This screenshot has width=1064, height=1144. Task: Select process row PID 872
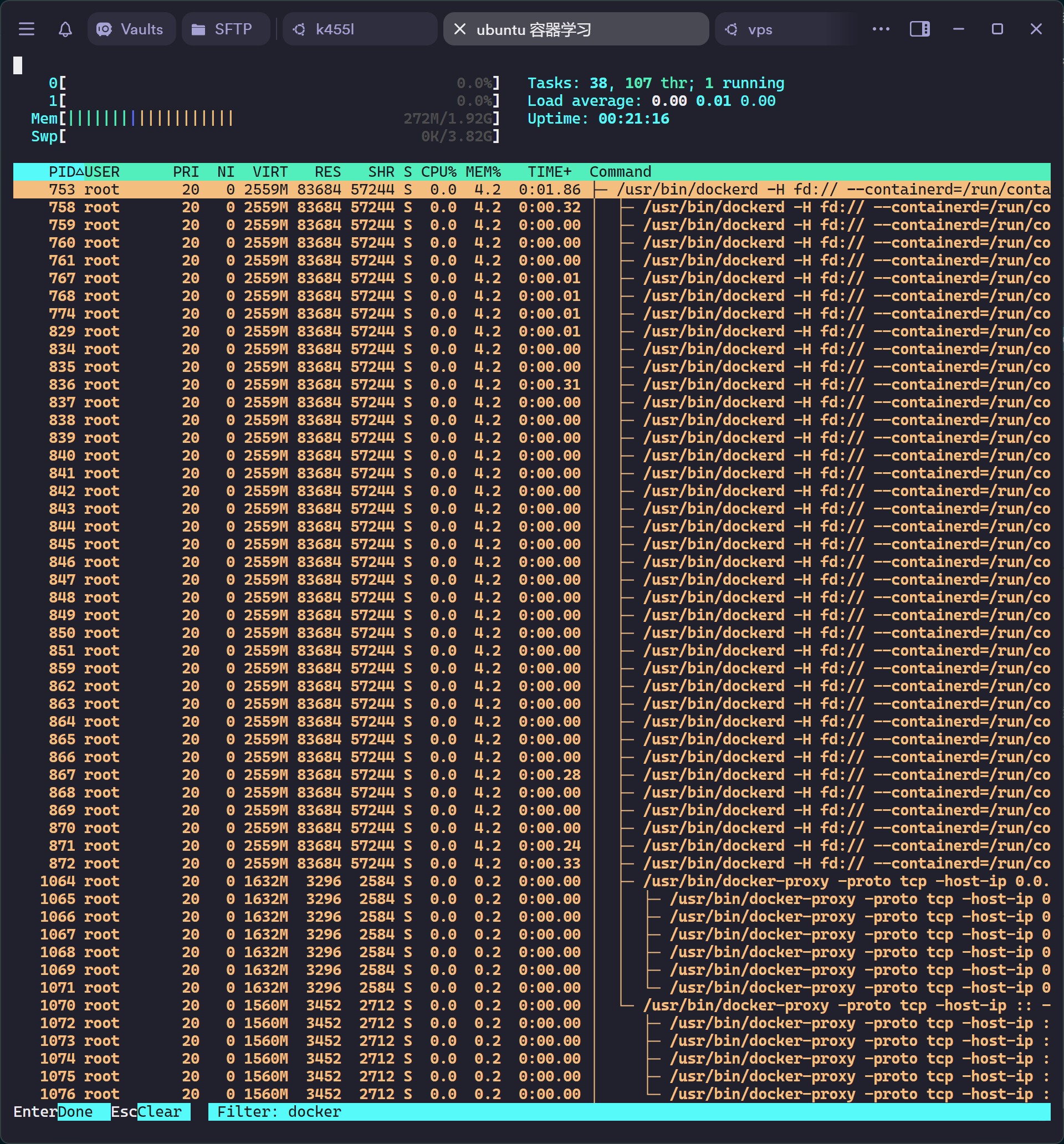pyautogui.click(x=531, y=863)
